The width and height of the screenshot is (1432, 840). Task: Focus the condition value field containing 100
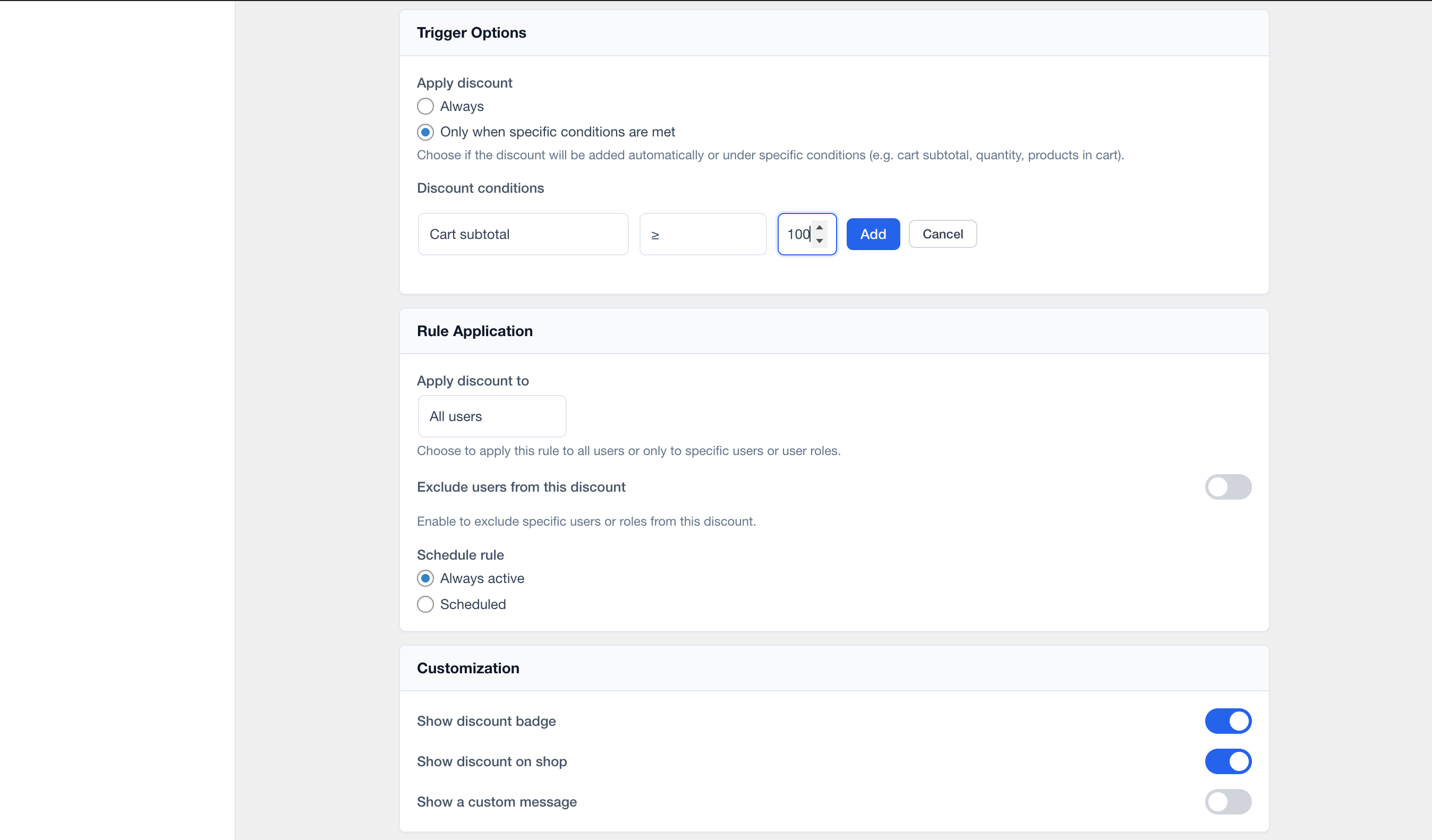pyautogui.click(x=797, y=234)
